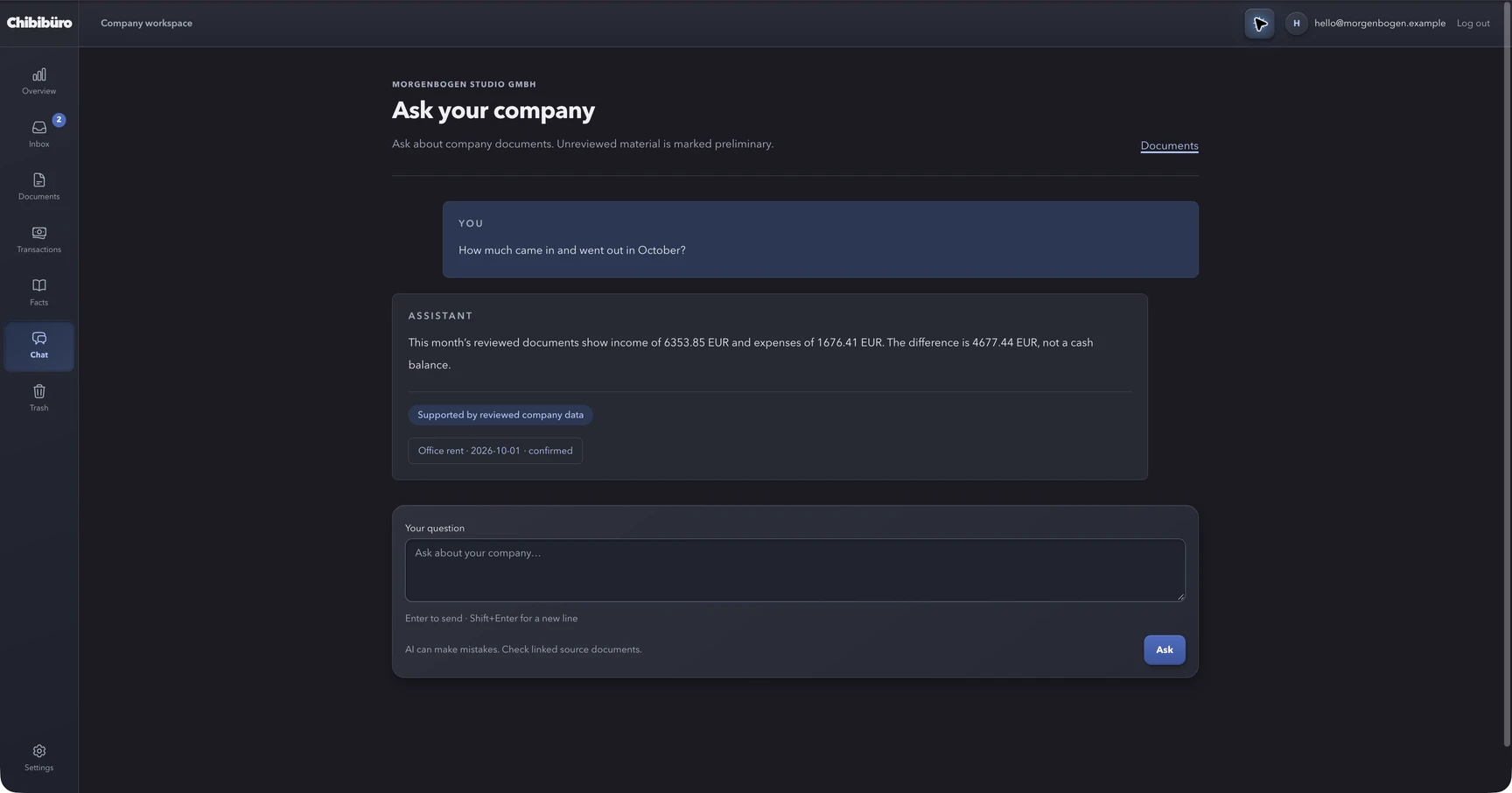
Task: Click the hello@morgenbogen.example account email
Action: click(1379, 24)
